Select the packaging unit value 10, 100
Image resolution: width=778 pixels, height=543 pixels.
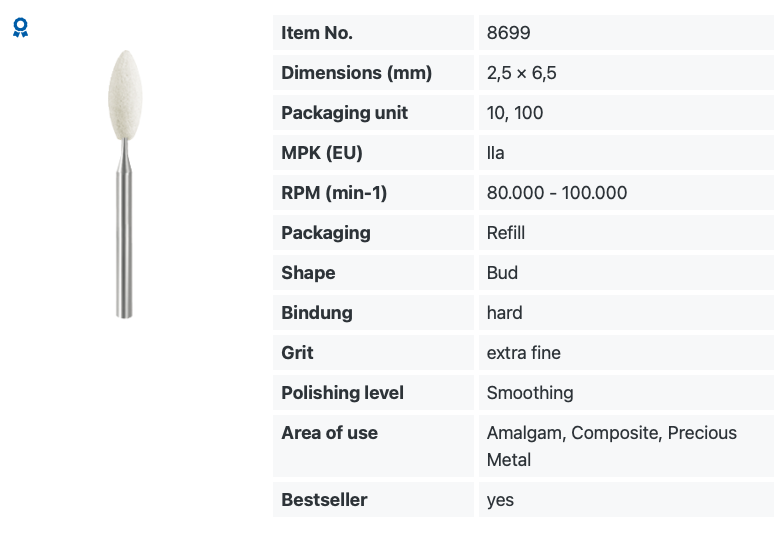coord(515,113)
